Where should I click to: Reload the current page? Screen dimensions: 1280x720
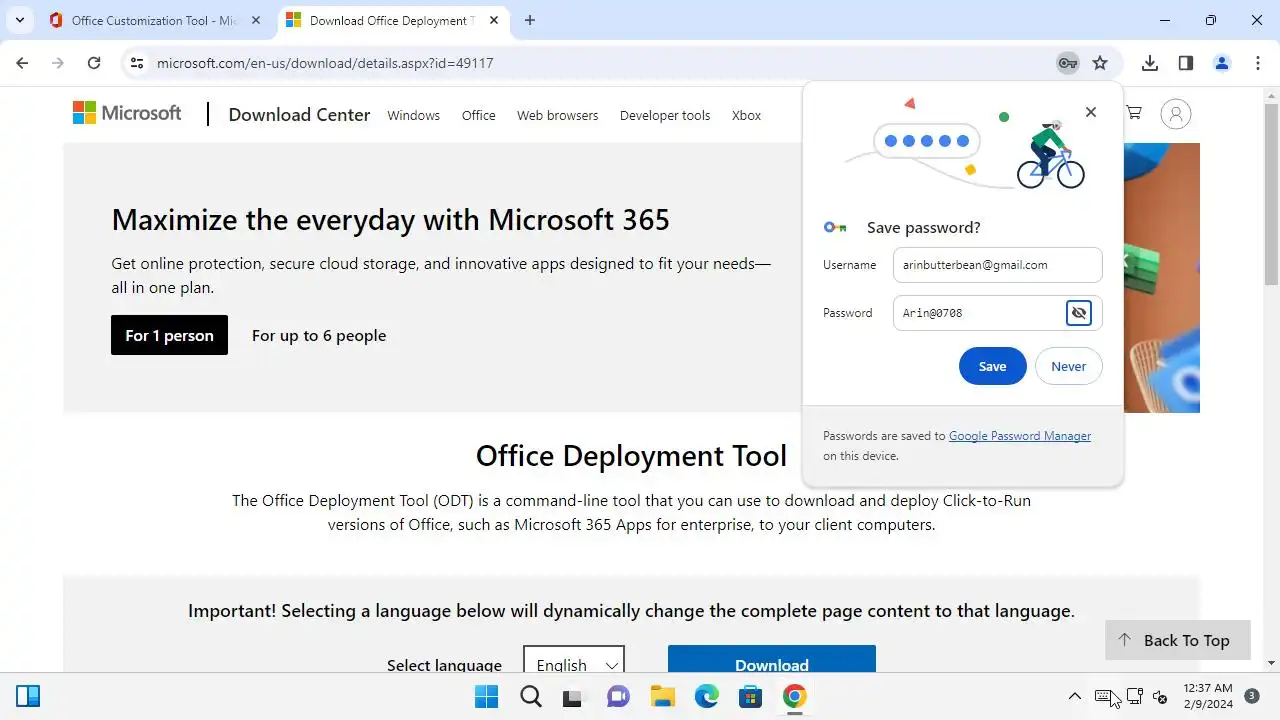[x=94, y=63]
